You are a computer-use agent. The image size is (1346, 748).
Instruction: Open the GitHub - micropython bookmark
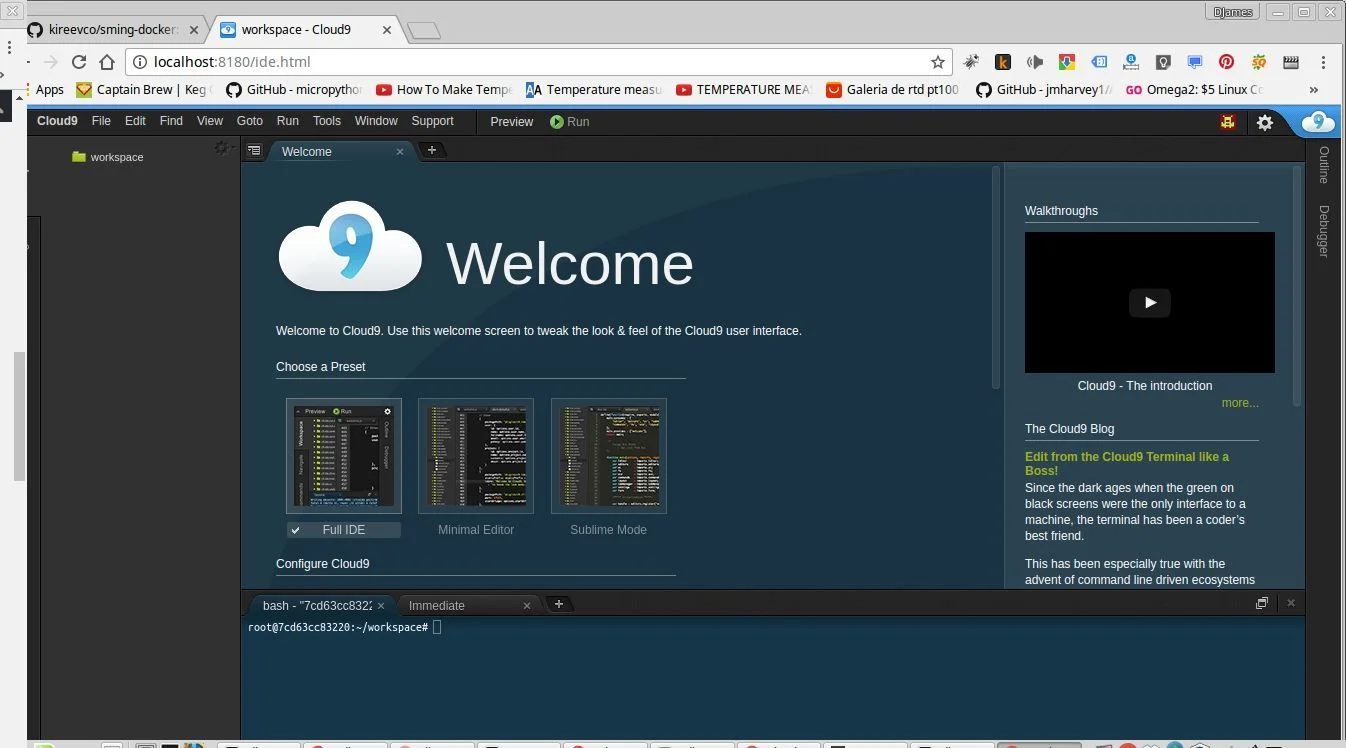coord(294,90)
